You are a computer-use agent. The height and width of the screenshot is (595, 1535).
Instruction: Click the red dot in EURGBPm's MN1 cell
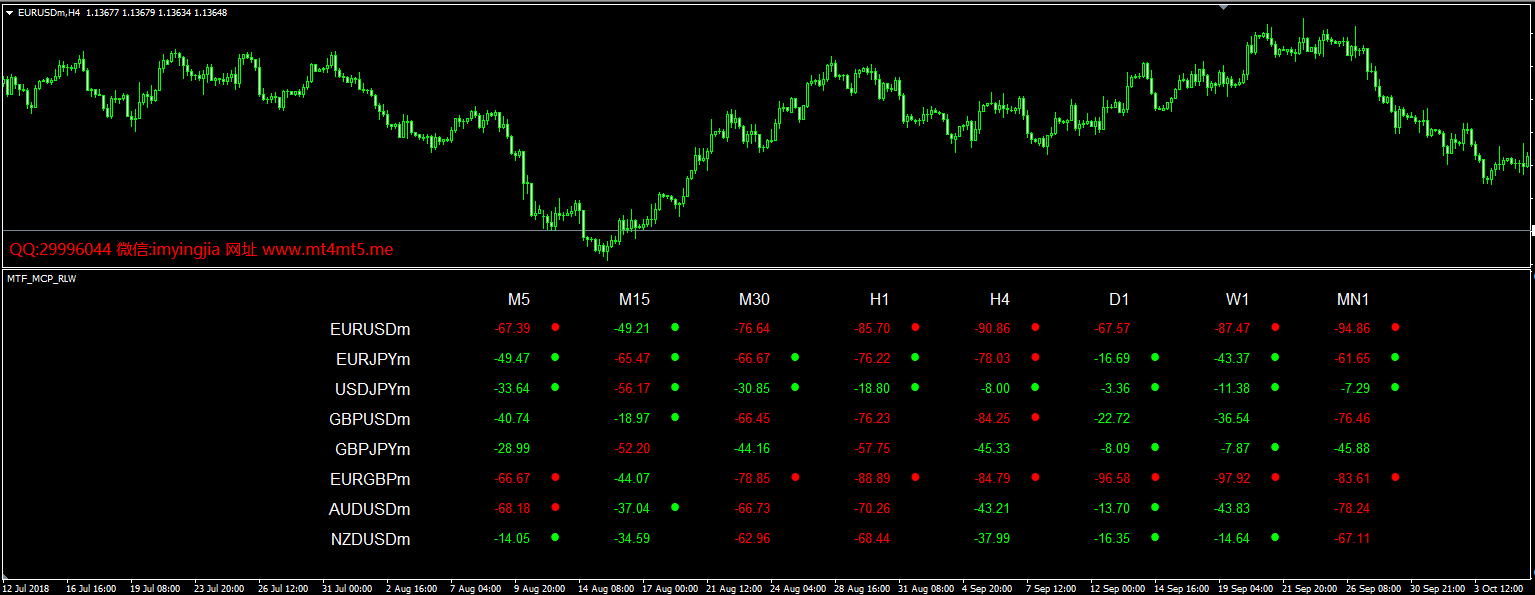click(1395, 478)
